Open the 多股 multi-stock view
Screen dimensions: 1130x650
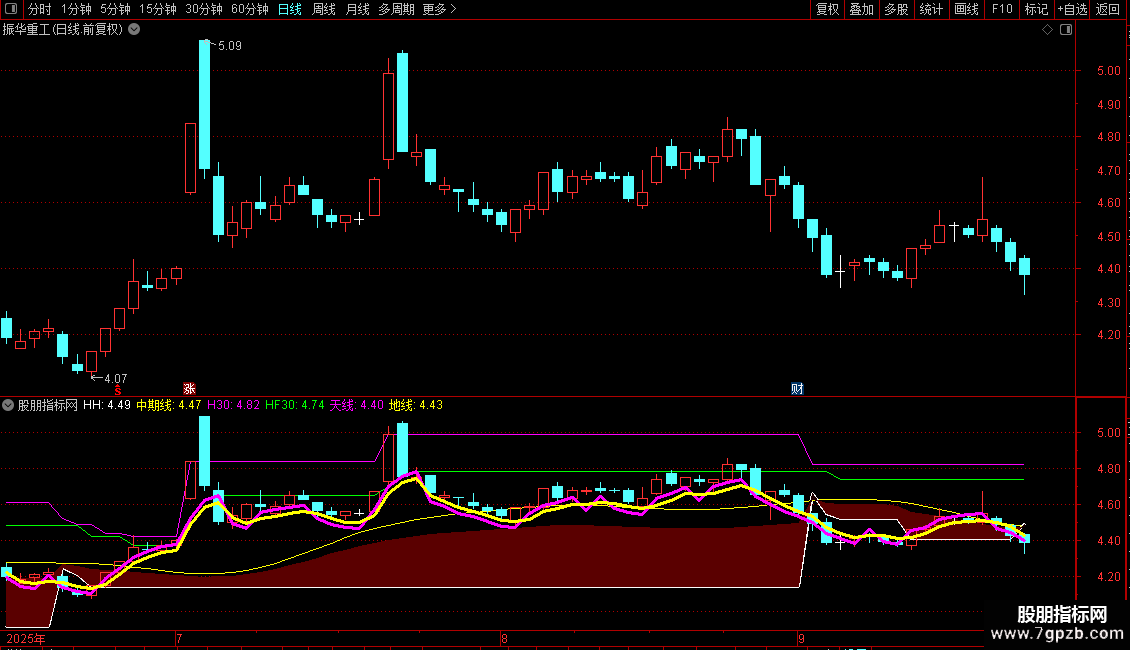coord(897,9)
